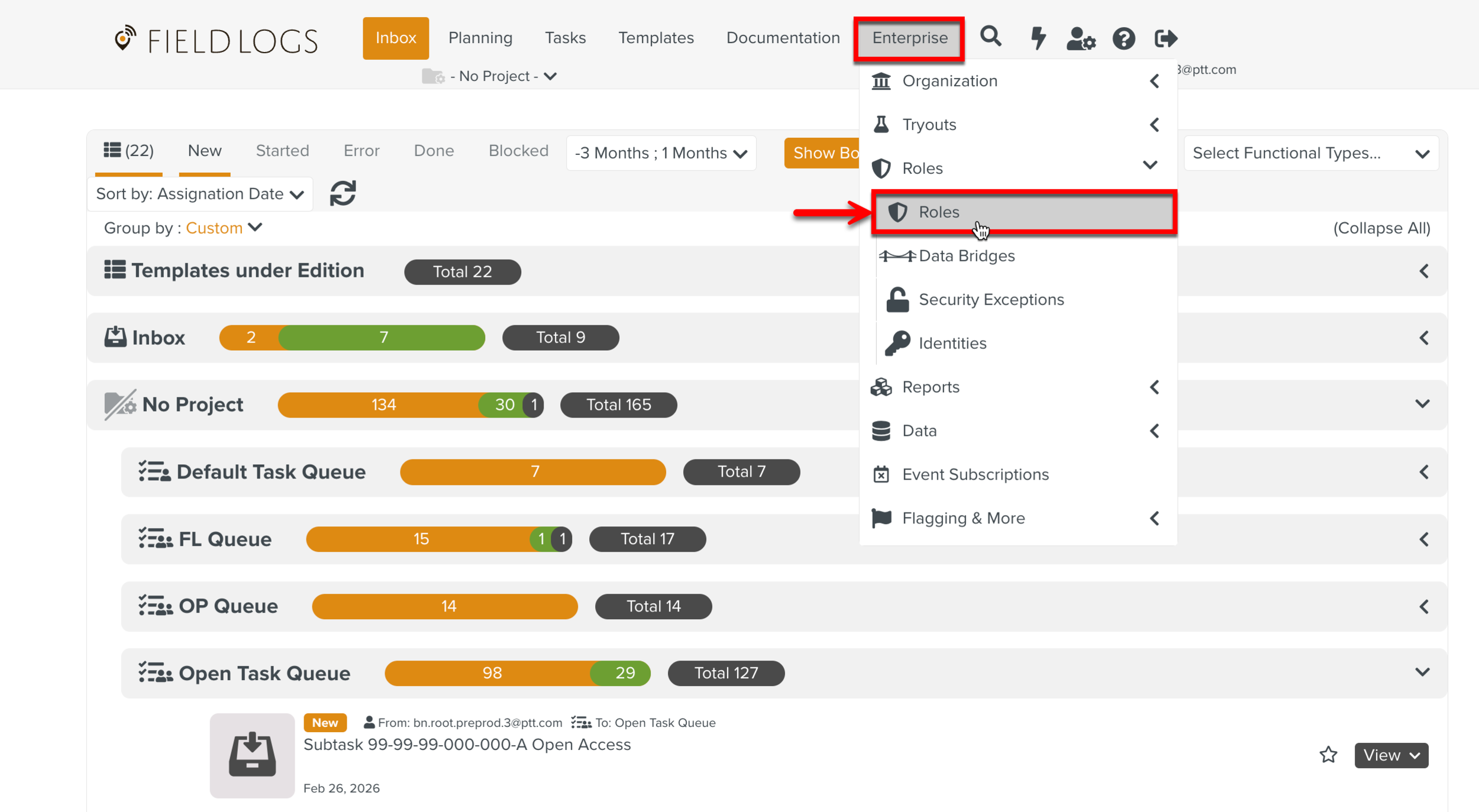This screenshot has height=812, width=1479.
Task: Click the inbox tray thumbnail of the subtask
Action: point(252,755)
